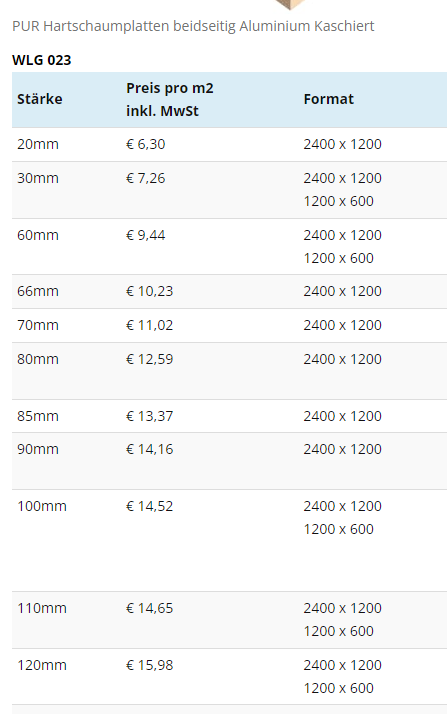Select the Stärke column header
The width and height of the screenshot is (447, 714).
point(40,99)
